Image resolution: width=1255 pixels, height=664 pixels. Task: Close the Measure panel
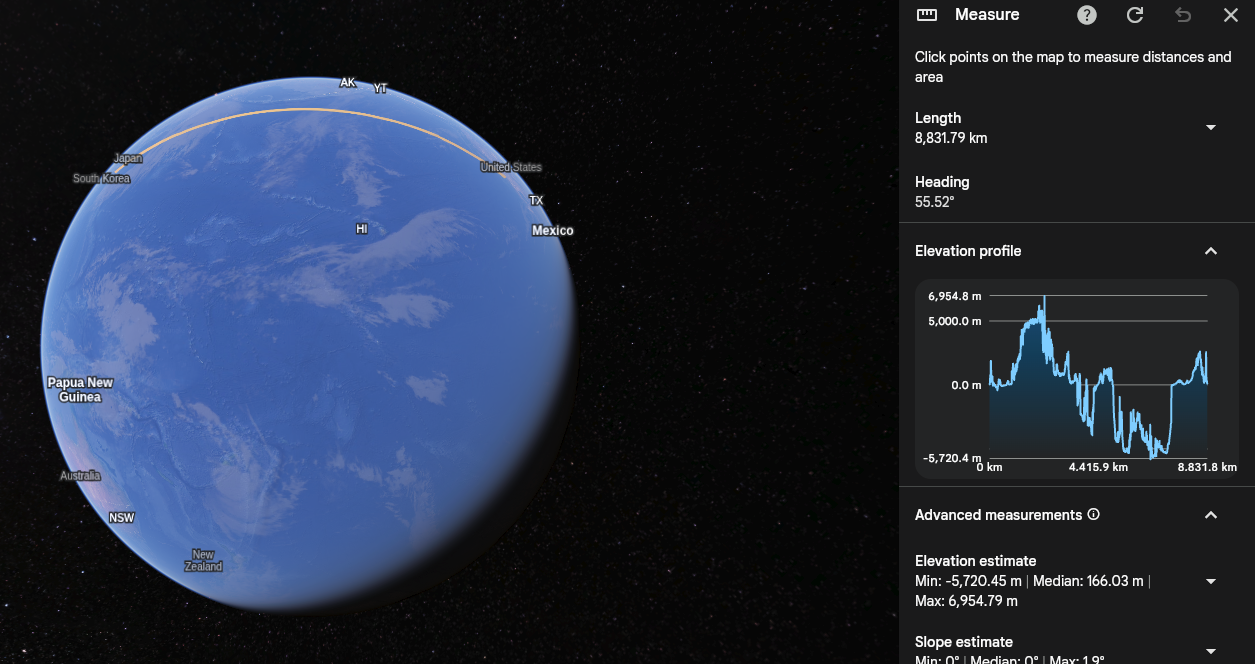[1231, 15]
